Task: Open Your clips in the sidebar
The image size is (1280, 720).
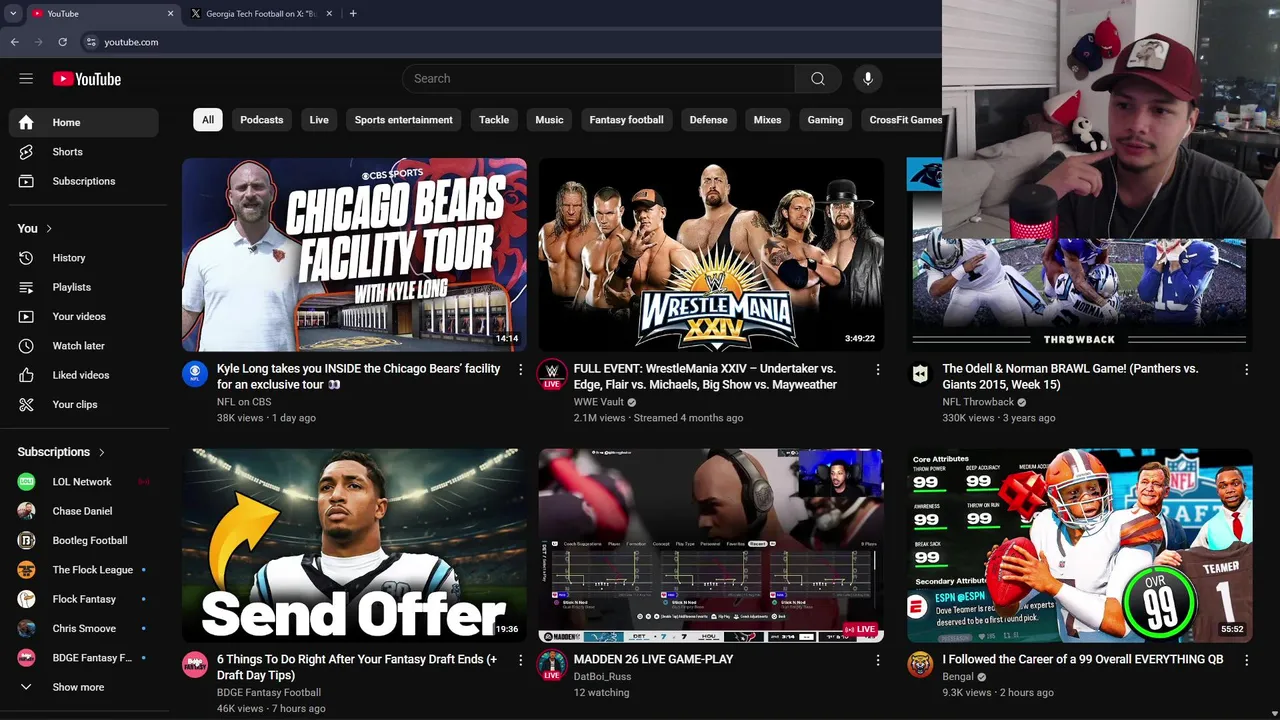Action: (84, 404)
